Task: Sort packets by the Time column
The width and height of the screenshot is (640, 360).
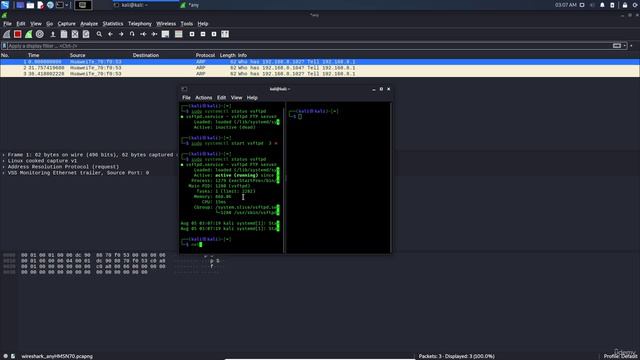Action: coord(33,55)
